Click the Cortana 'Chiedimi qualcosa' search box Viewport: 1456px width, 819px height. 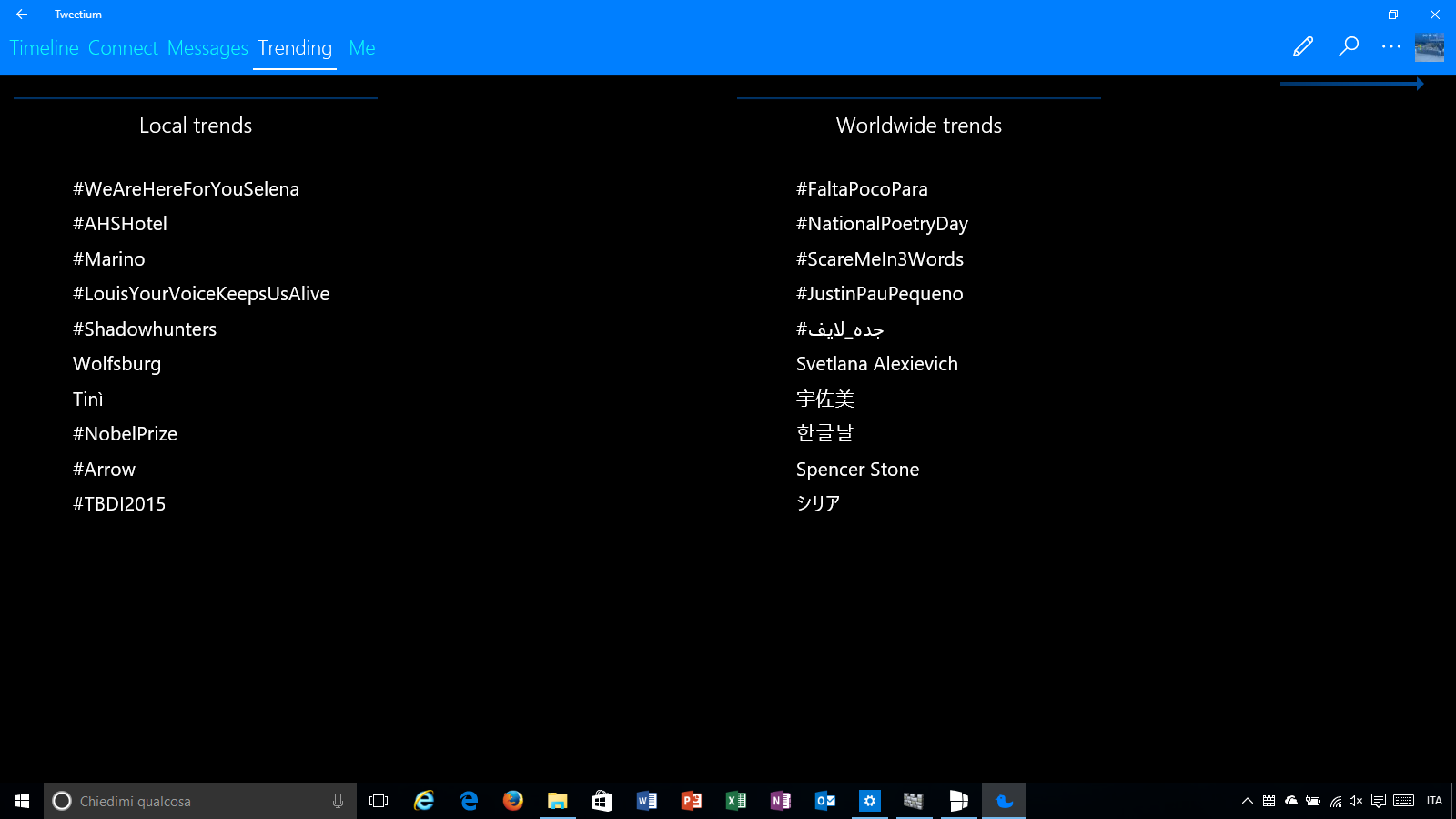(x=200, y=801)
